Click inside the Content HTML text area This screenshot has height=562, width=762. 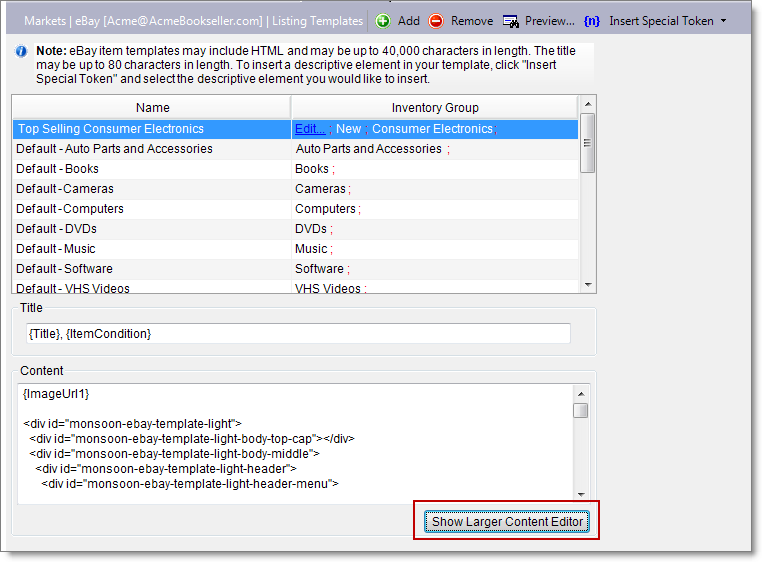tap(295, 440)
